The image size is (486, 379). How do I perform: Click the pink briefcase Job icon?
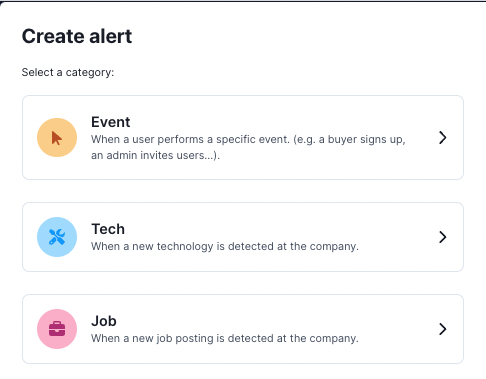click(x=57, y=329)
